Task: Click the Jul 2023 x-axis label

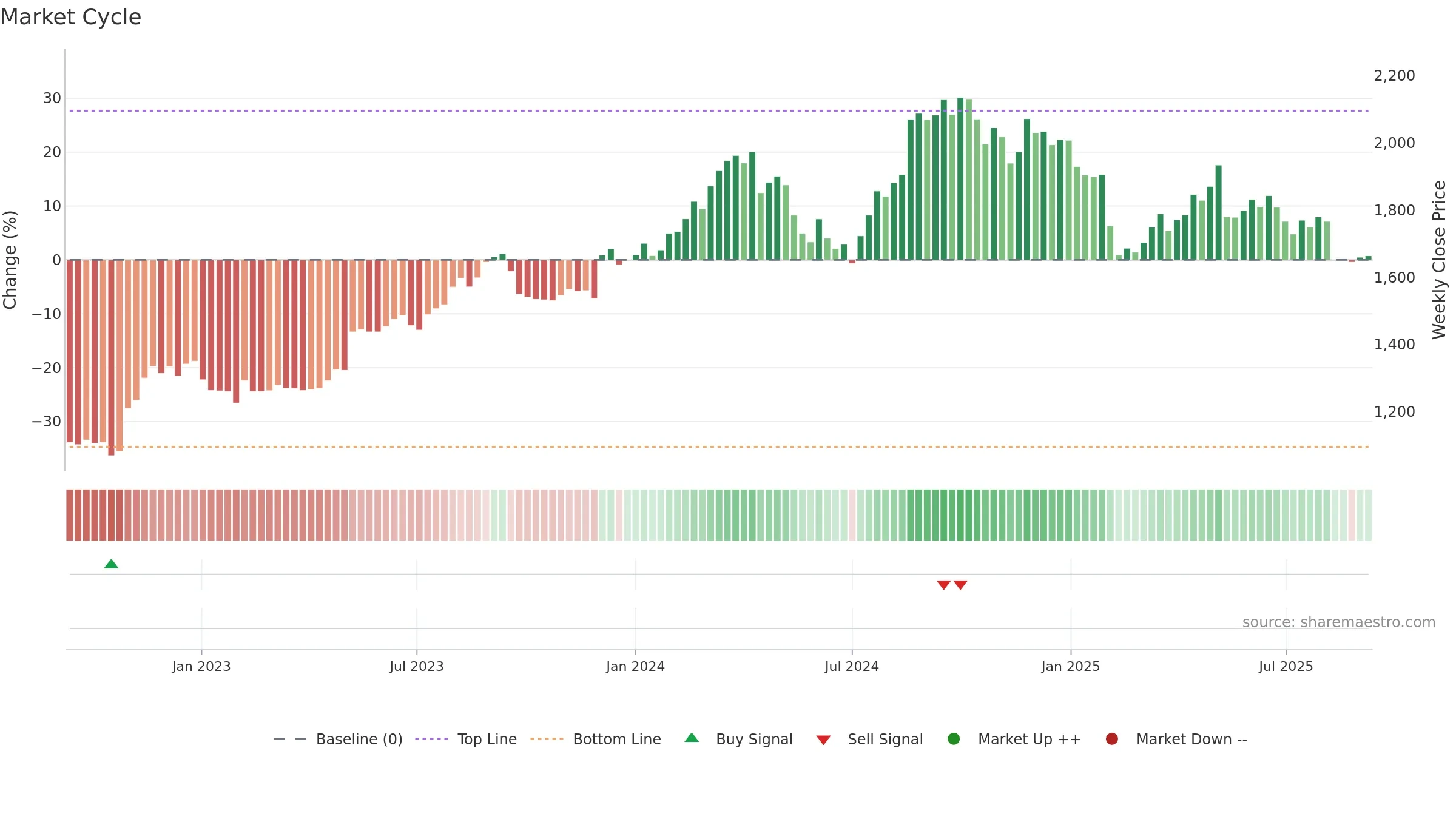Action: click(417, 667)
